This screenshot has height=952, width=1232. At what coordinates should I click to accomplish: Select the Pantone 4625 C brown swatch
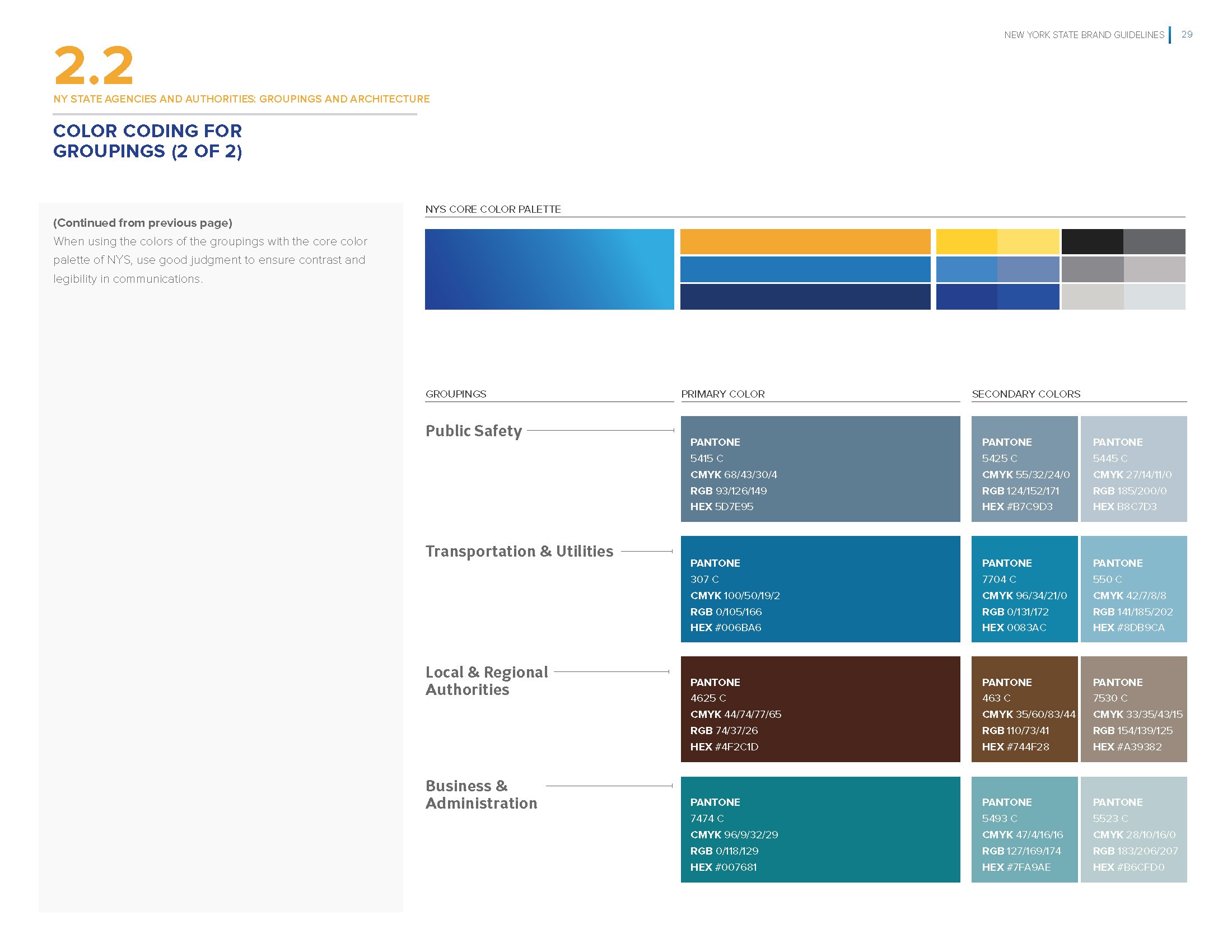tap(820, 709)
